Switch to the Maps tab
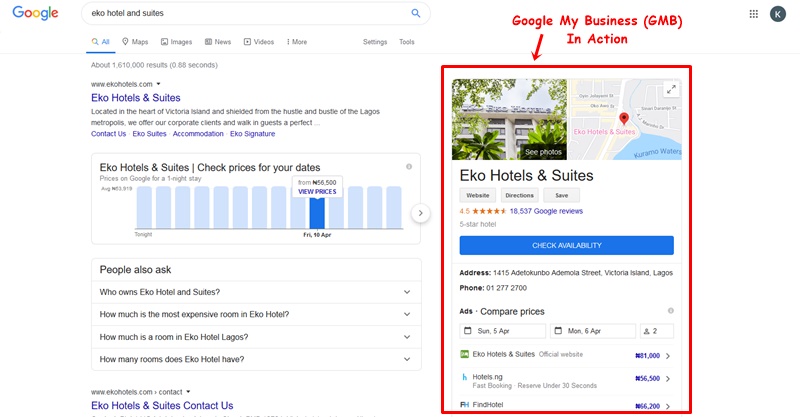 pos(135,42)
